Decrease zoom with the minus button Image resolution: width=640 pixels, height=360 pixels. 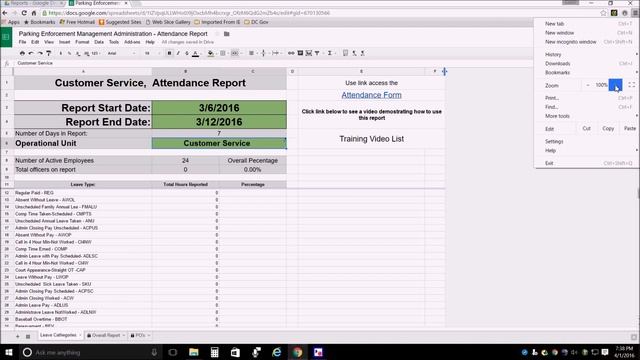click(x=588, y=85)
